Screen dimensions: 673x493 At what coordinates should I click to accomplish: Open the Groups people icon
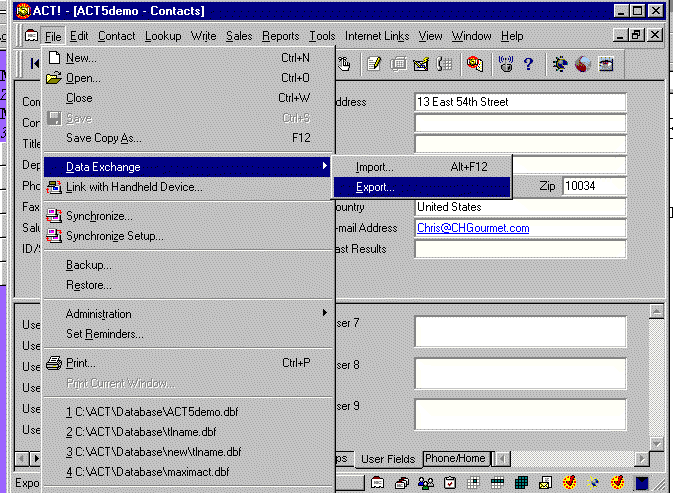point(425,483)
